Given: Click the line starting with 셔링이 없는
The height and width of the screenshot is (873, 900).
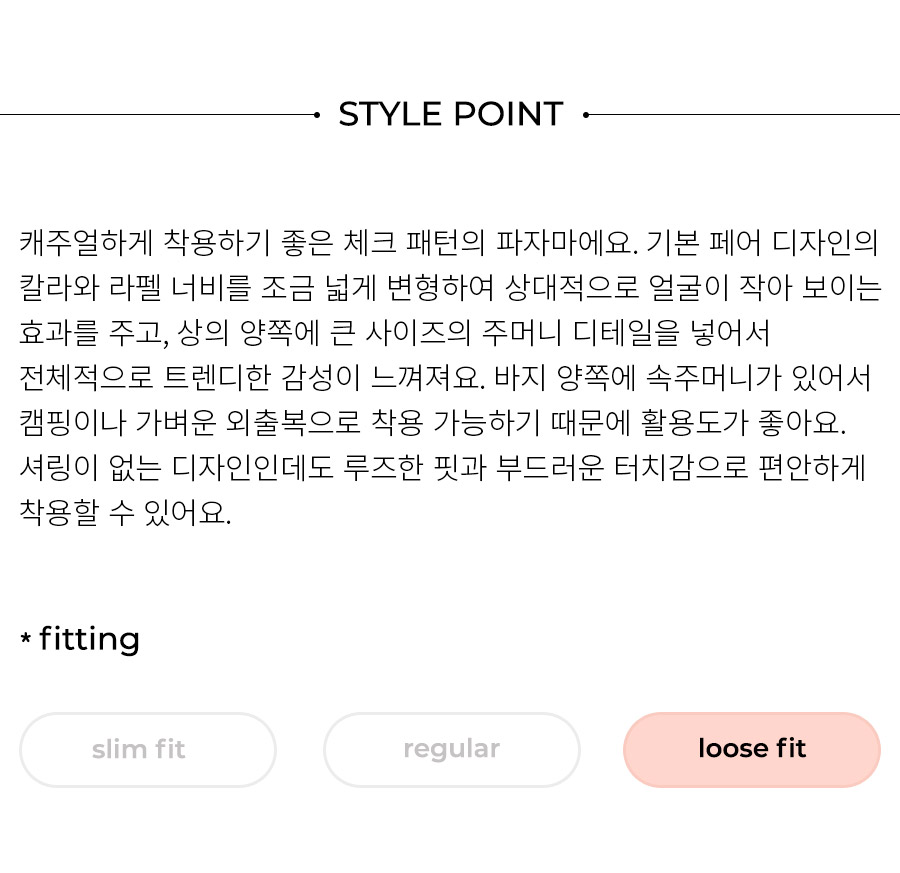Looking at the screenshot, I should click(x=443, y=467).
